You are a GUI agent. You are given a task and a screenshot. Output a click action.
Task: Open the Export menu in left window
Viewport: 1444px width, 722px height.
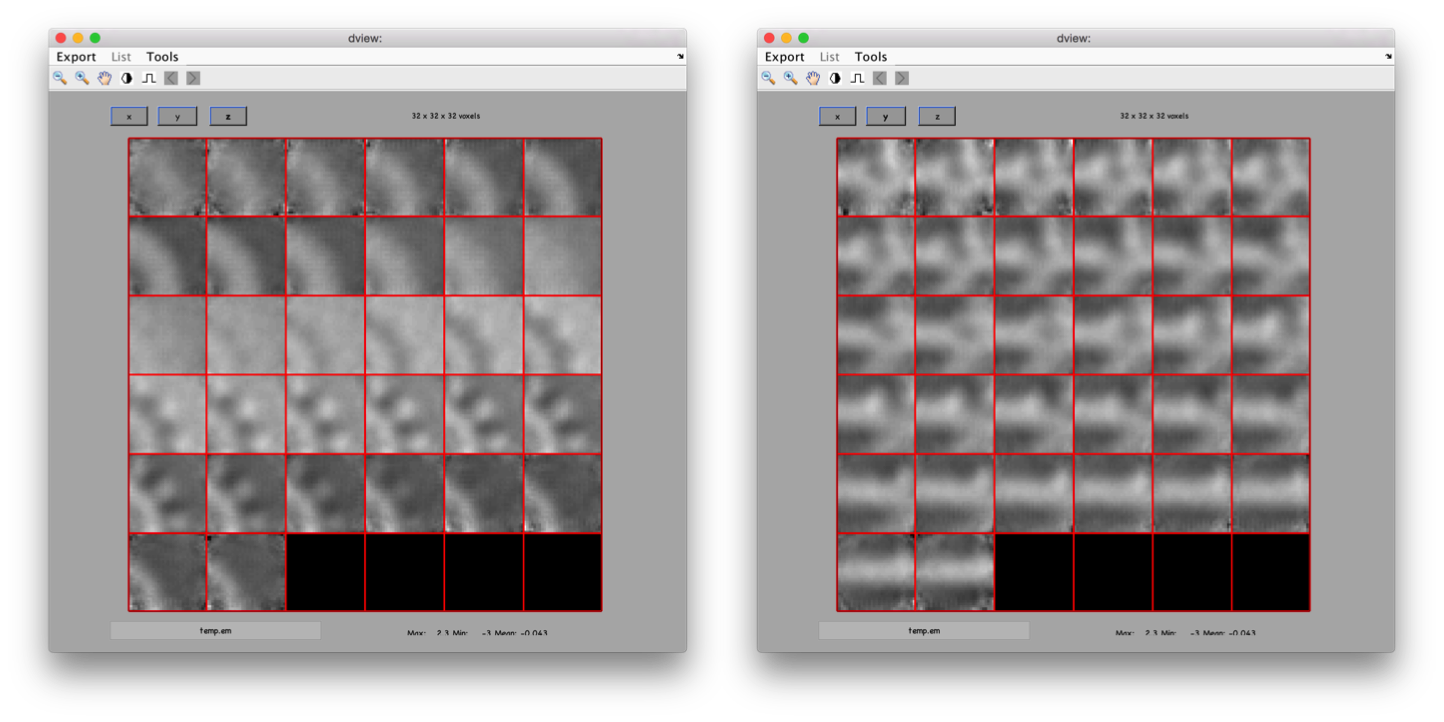[76, 57]
